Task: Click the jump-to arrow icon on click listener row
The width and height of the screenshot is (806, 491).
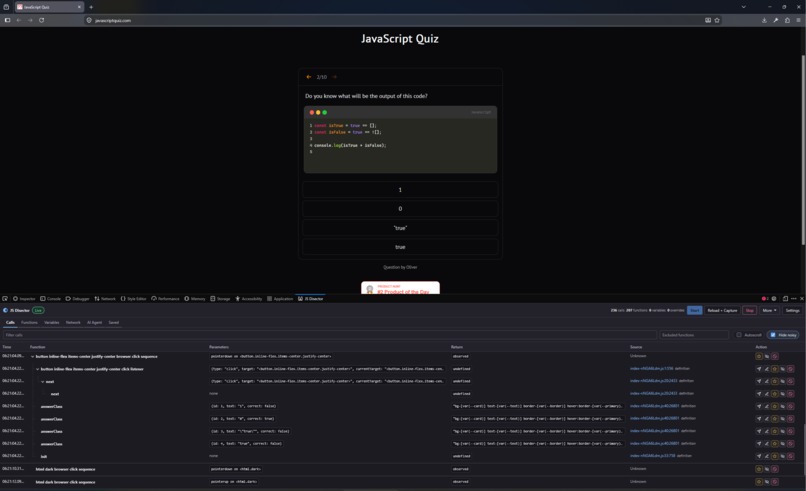Action: pyautogui.click(x=759, y=369)
